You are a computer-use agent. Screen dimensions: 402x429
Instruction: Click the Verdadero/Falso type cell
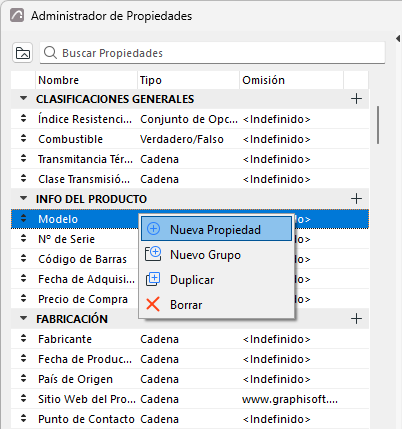click(182, 139)
